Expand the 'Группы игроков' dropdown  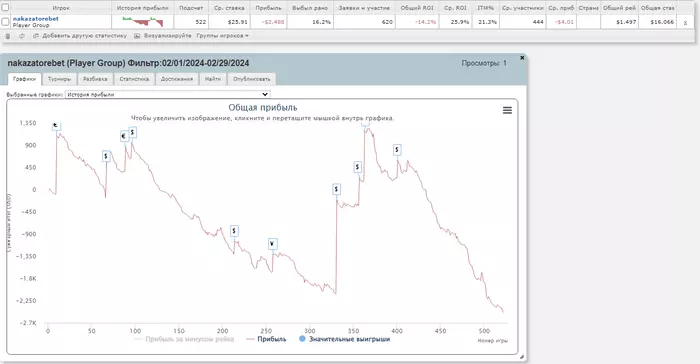[222, 36]
